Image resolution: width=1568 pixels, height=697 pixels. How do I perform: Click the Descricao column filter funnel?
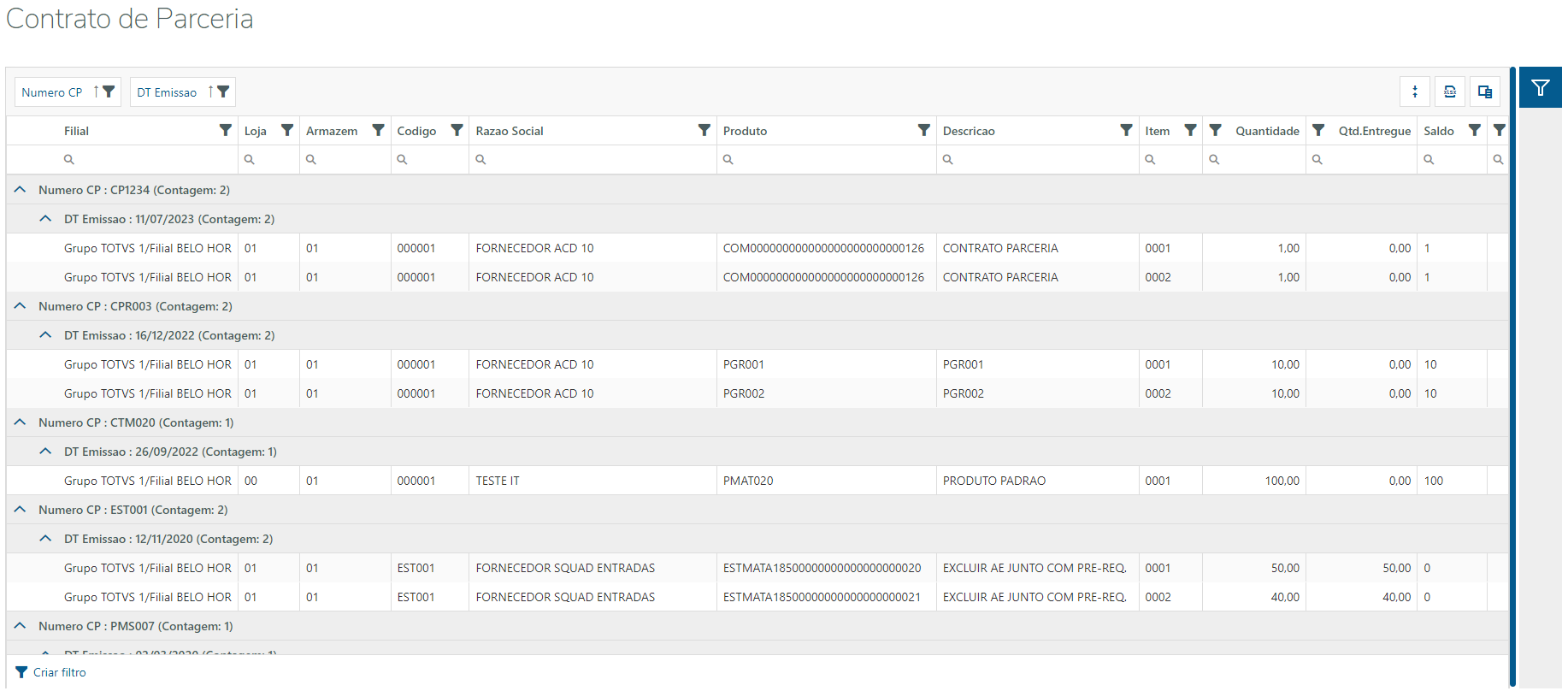pyautogui.click(x=1126, y=130)
